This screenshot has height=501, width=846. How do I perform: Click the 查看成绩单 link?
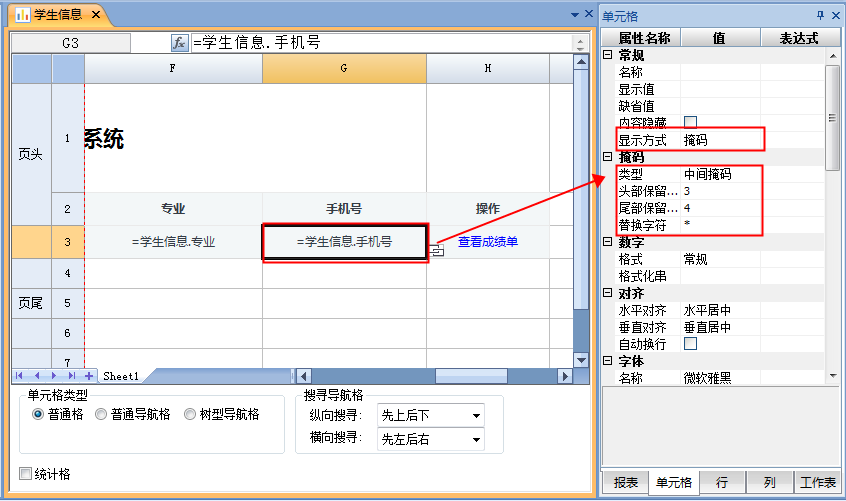point(487,242)
